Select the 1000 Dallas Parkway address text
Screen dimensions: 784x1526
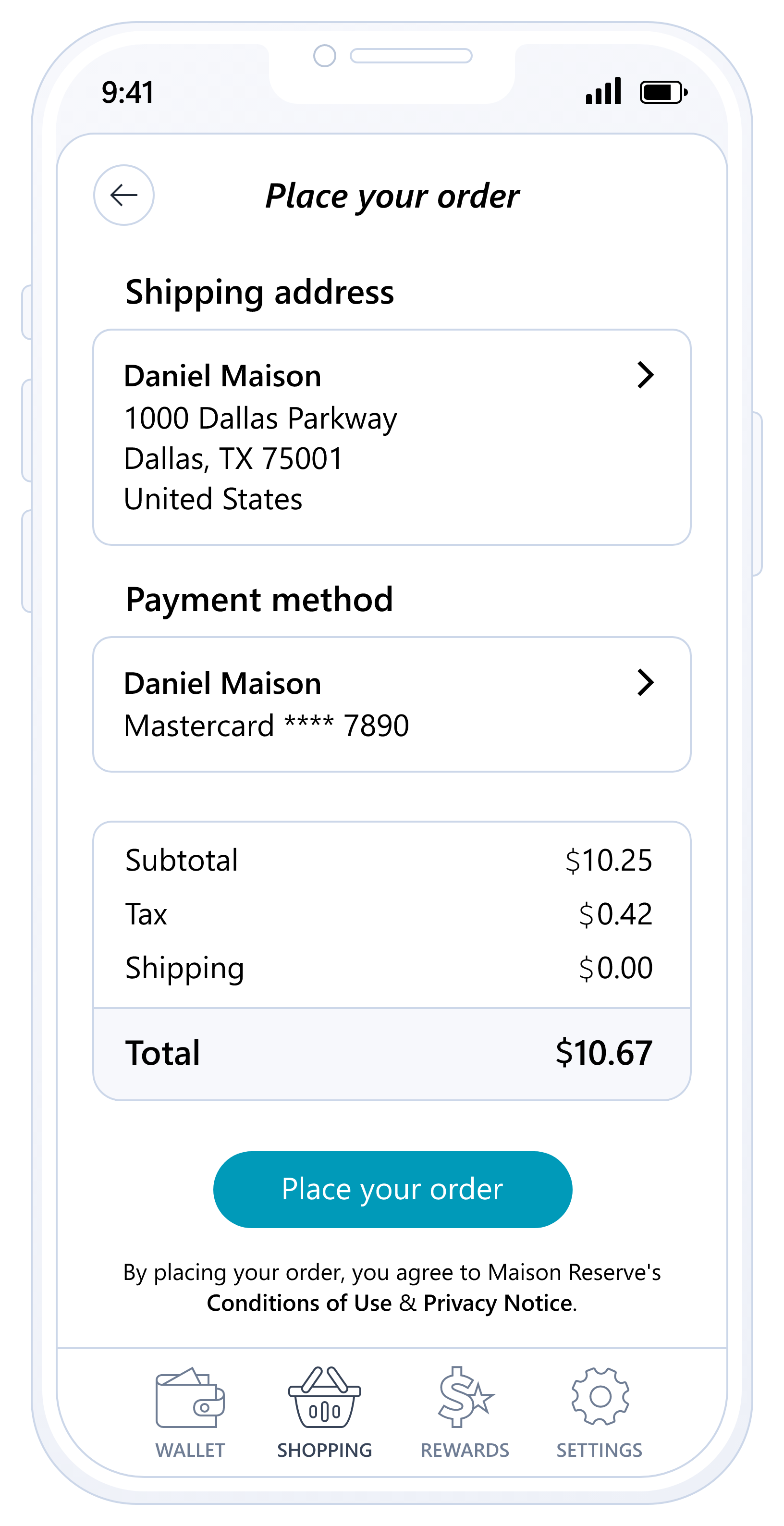[x=260, y=418]
